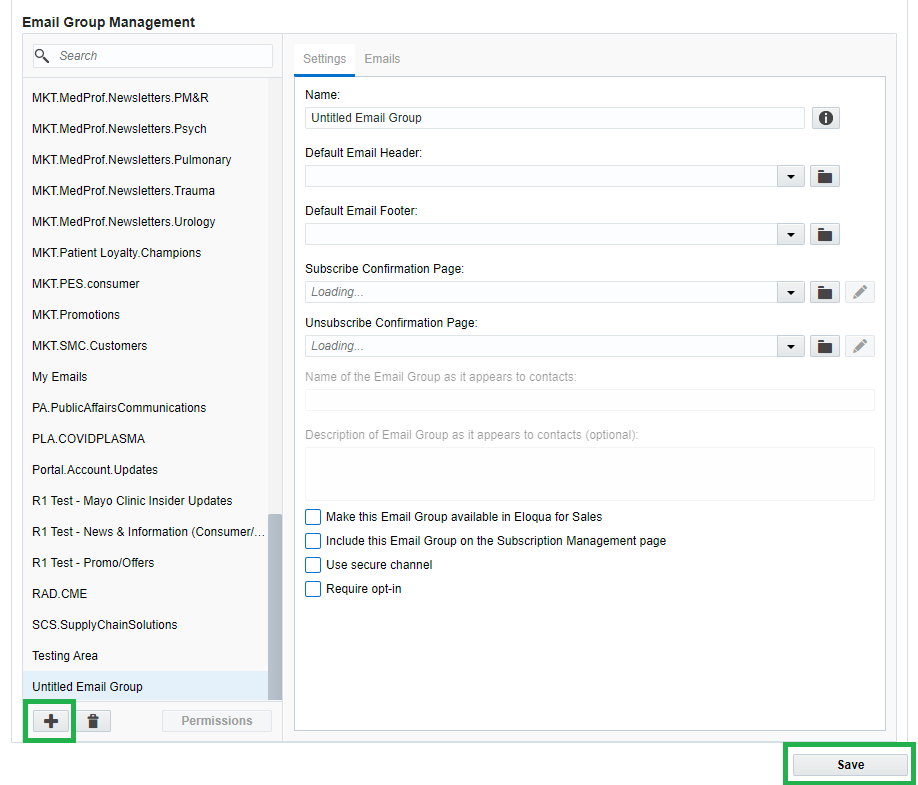This screenshot has width=918, height=785.
Task: Check Include on Subscription Management page
Action: (313, 541)
